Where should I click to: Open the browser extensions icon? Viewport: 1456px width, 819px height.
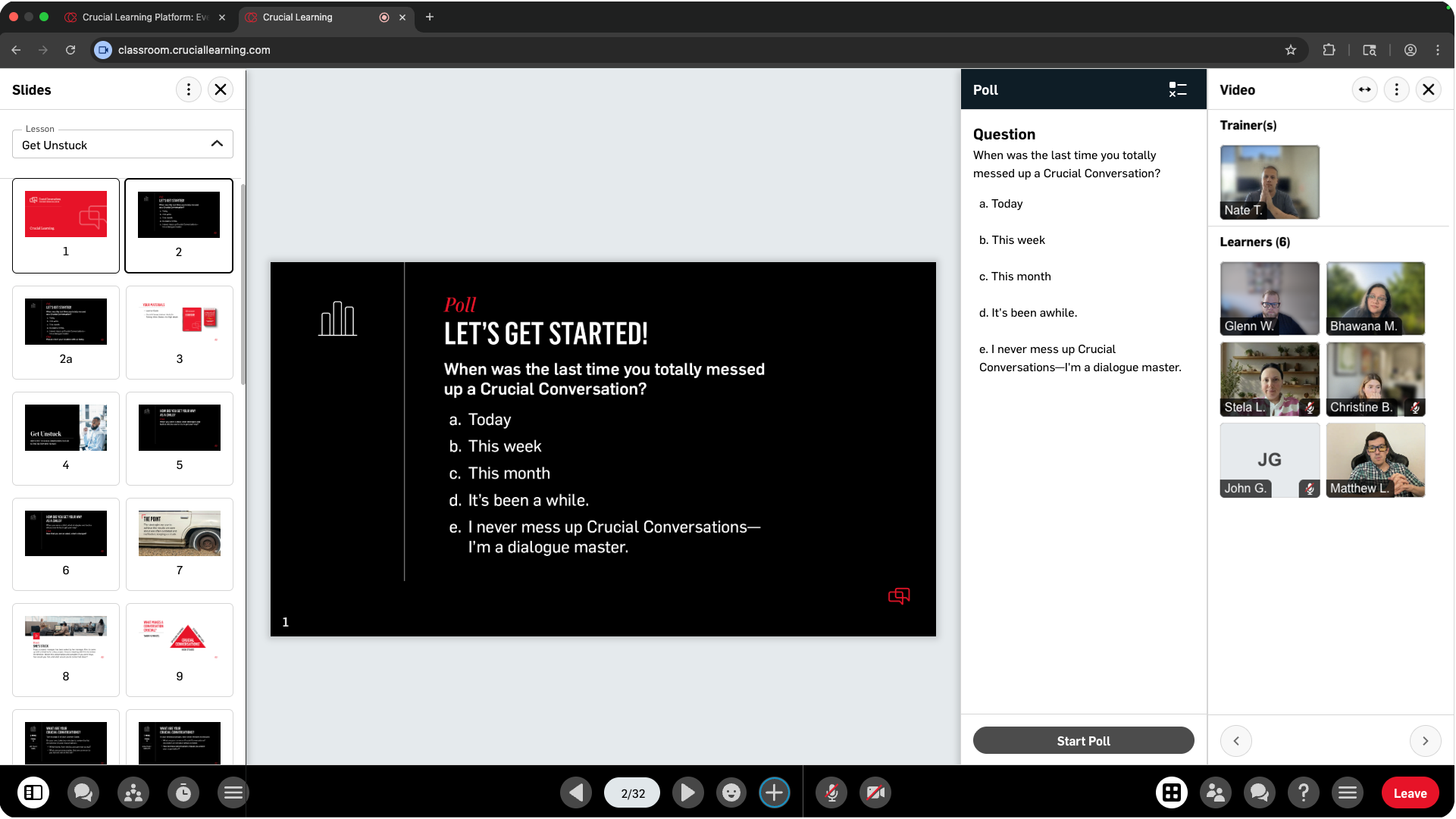(x=1329, y=50)
